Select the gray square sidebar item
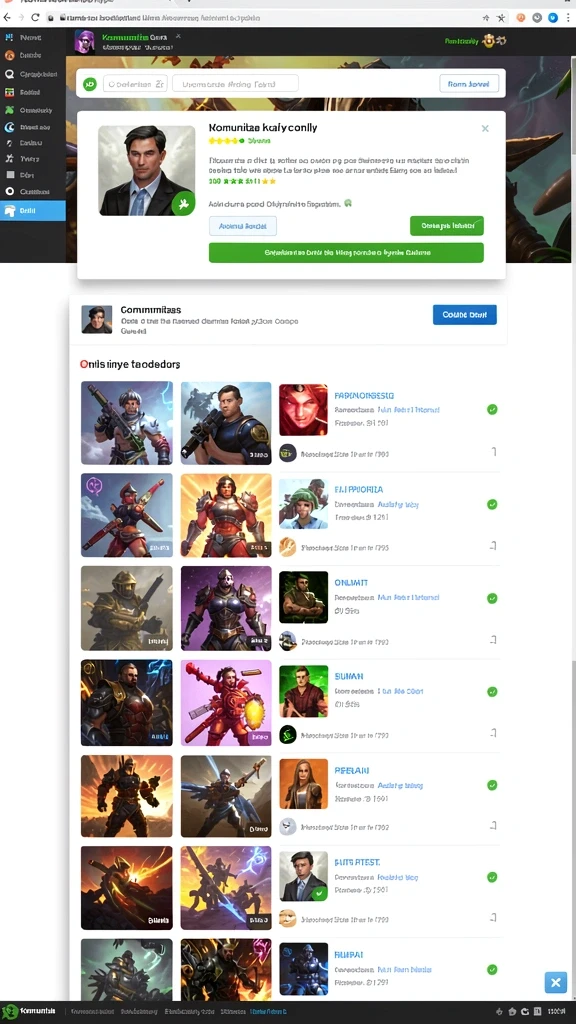Screen dimensions: 576x1024 coord(10,175)
